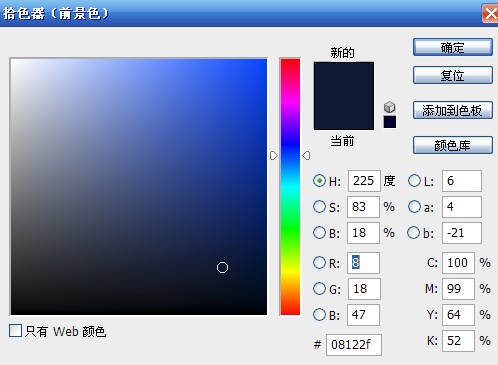
Task: Click the 确定 button
Action: point(453,47)
